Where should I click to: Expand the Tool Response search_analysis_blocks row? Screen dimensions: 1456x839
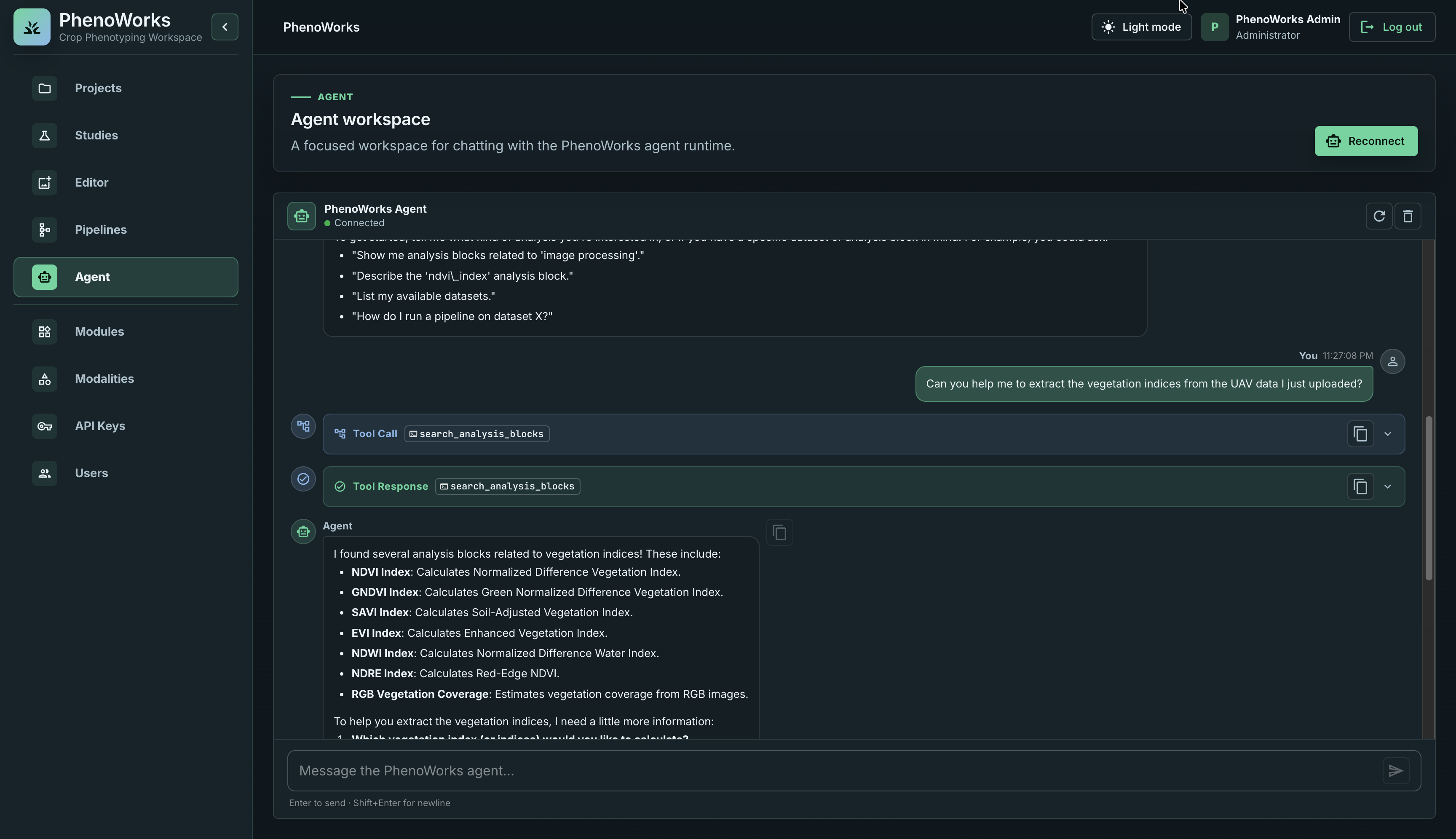(1387, 487)
